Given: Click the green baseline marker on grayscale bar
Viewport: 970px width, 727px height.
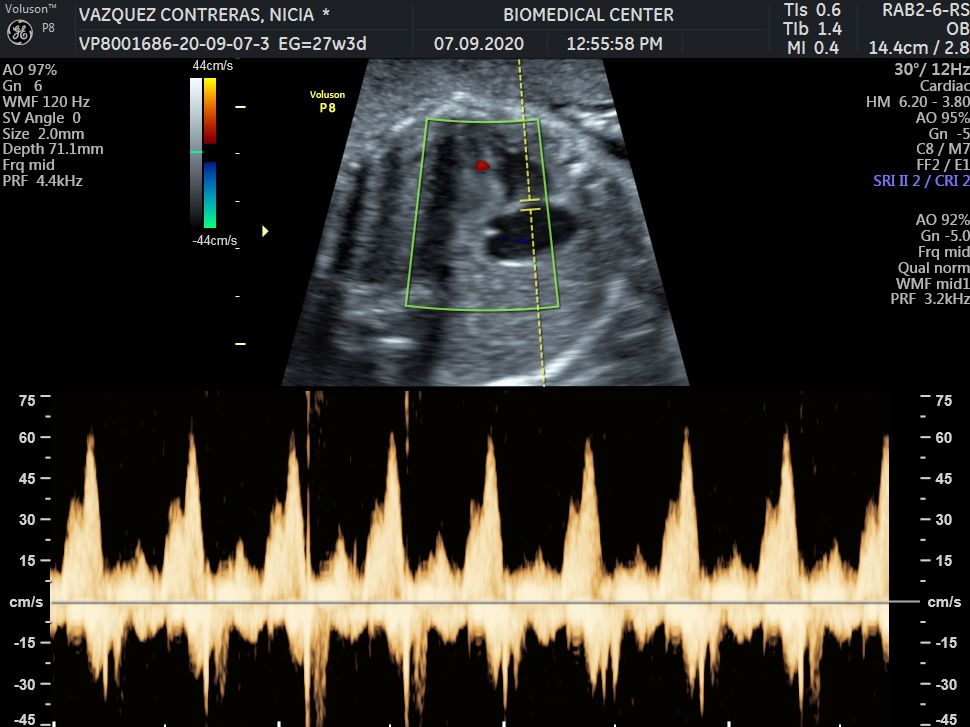Looking at the screenshot, I should pyautogui.click(x=196, y=152).
